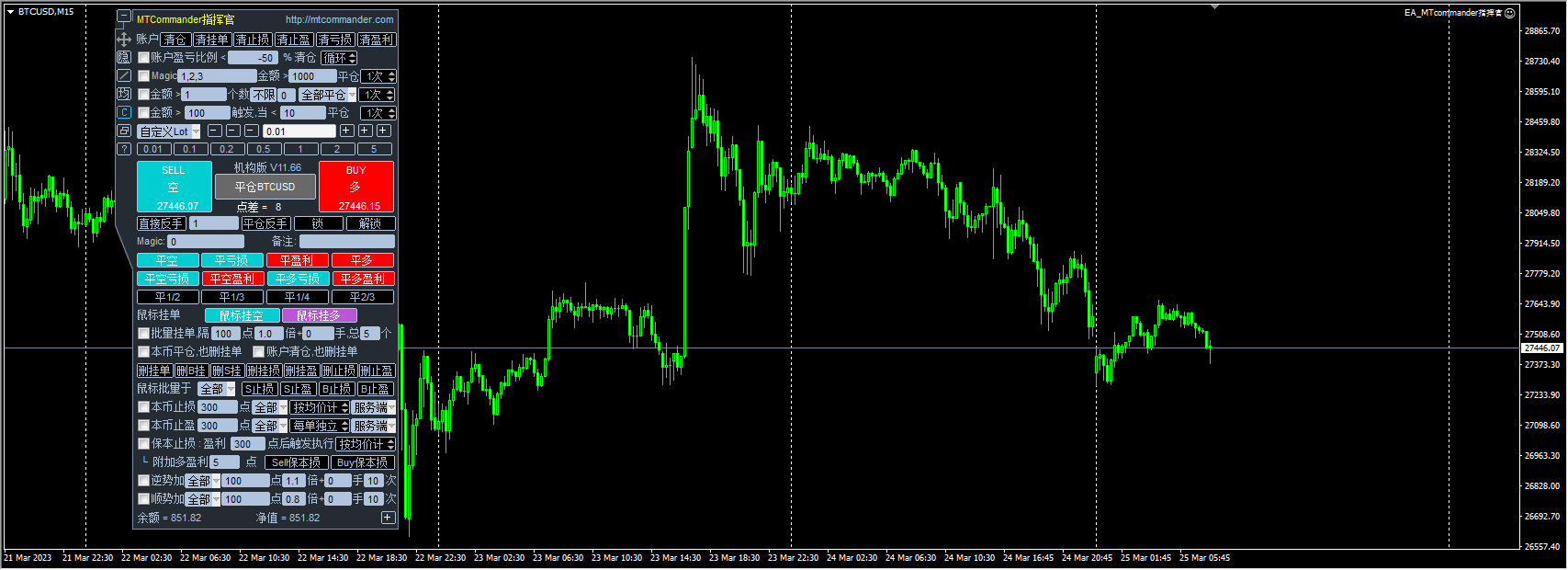Click the Sell保本损 button

[297, 462]
